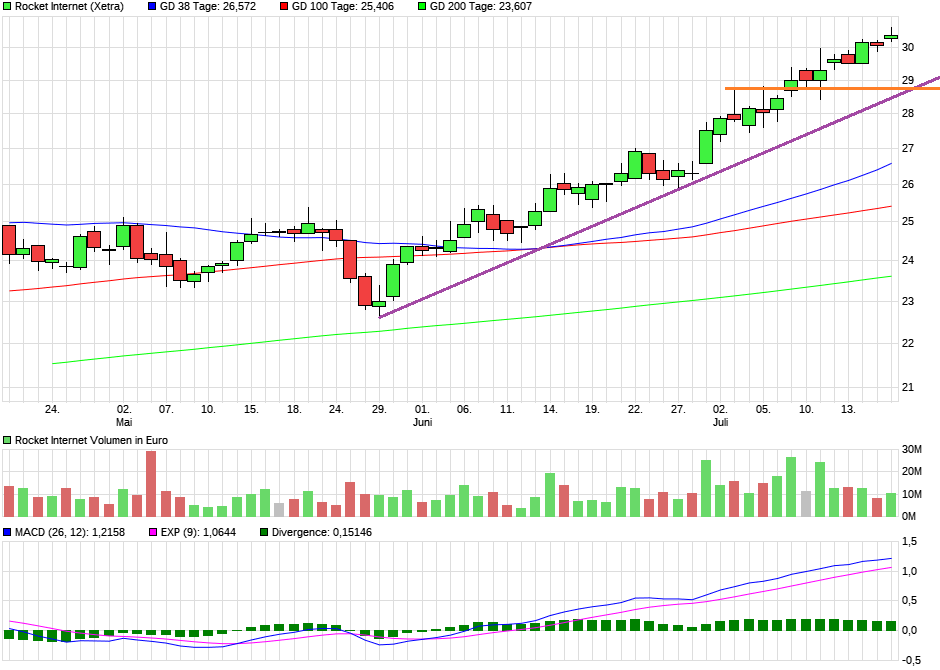Click the EXP (9): 1,0644 label
Screen dimensions: 940x670
(200, 532)
